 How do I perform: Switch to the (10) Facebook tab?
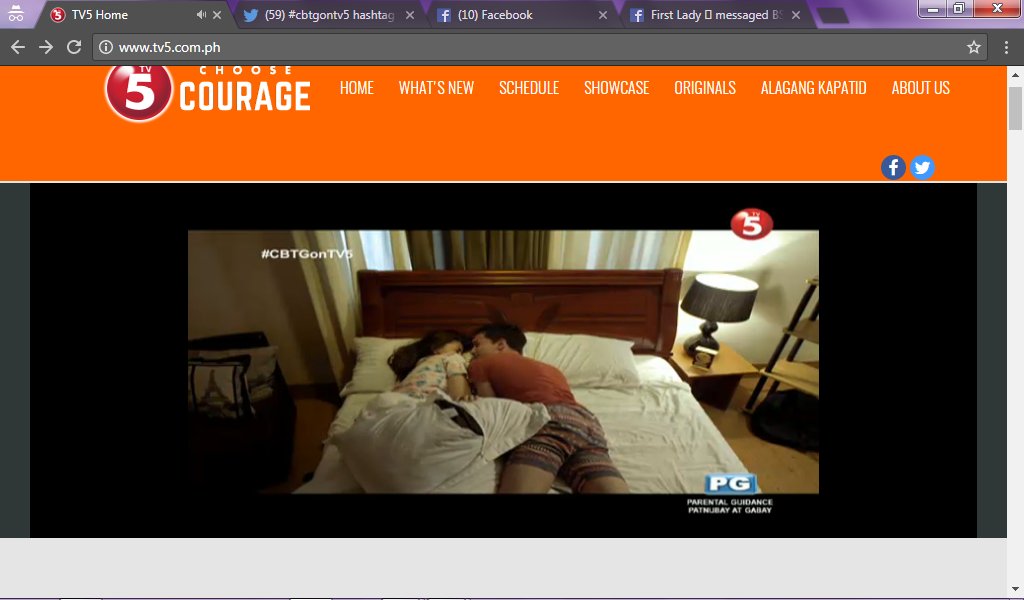[x=522, y=14]
